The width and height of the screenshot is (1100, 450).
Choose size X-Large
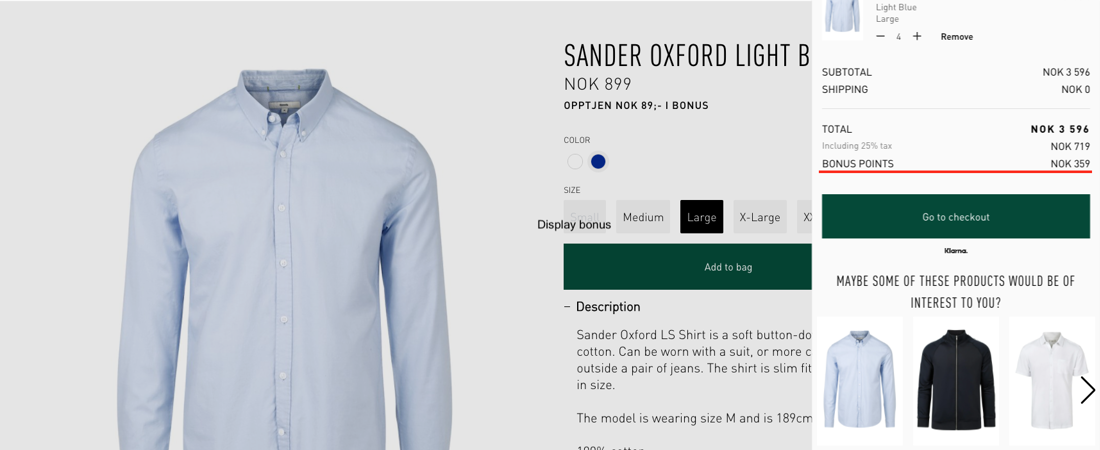(x=760, y=217)
